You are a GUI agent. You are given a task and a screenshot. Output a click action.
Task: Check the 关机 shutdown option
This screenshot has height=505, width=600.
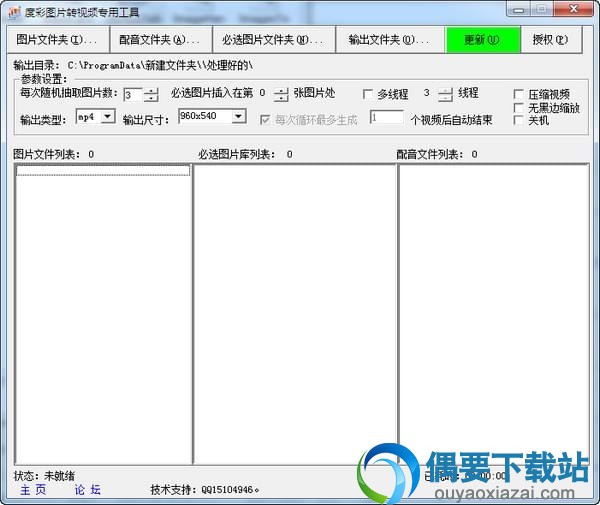tap(518, 120)
